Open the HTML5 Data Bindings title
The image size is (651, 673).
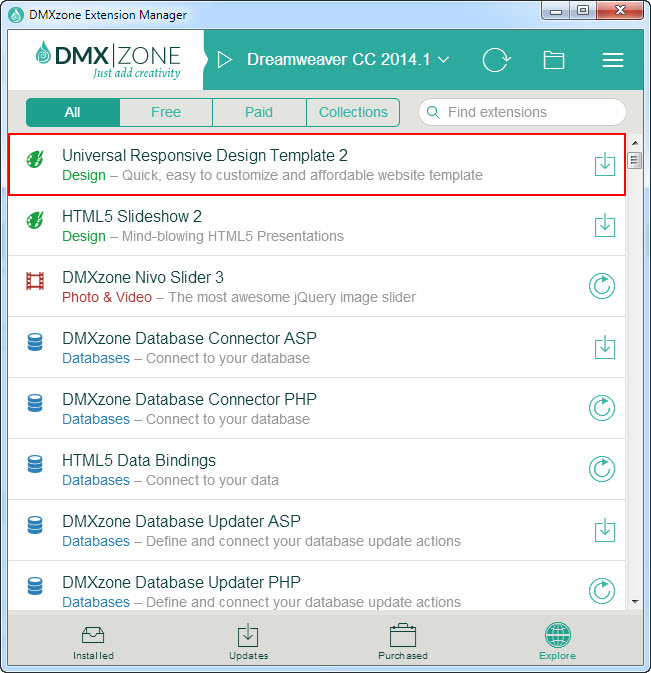point(139,461)
